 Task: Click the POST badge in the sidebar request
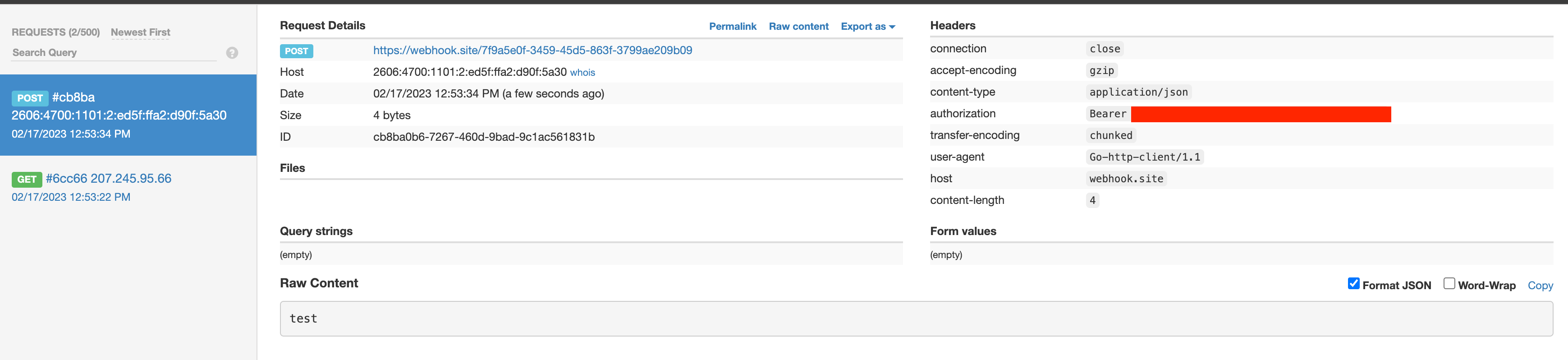point(30,98)
